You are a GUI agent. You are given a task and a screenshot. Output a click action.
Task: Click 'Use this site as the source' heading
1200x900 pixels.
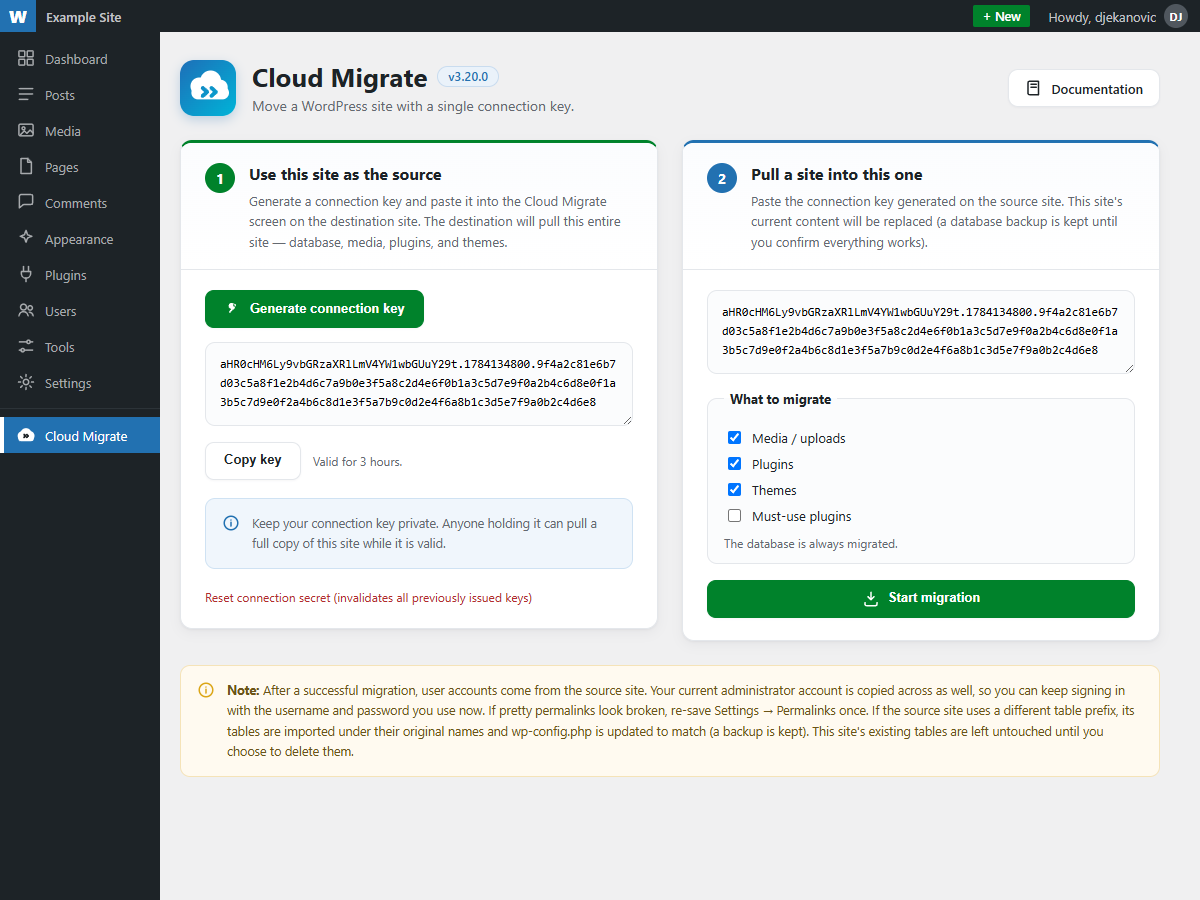pos(345,174)
